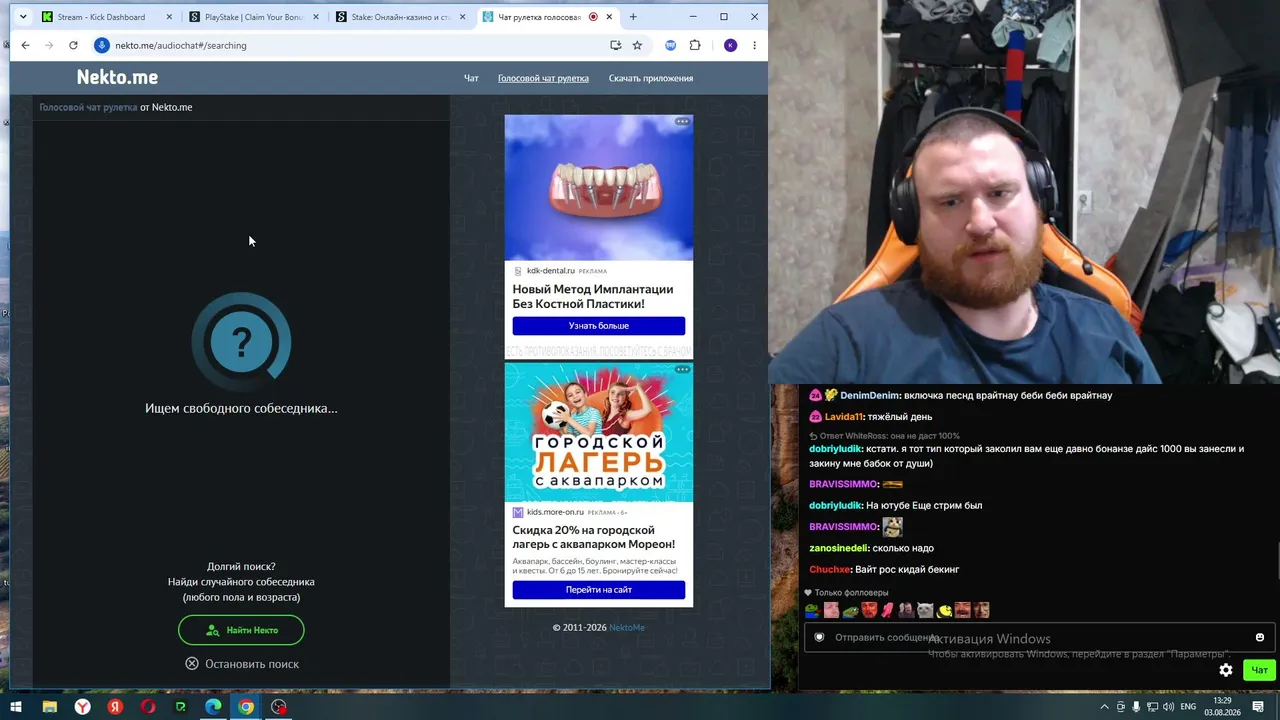Click the Nekto.me logo
Viewport: 1280px width, 720px height.
tap(117, 77)
